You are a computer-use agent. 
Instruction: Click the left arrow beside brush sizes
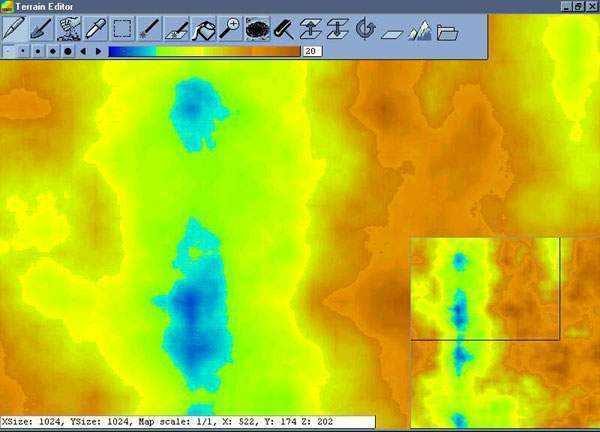click(x=83, y=50)
